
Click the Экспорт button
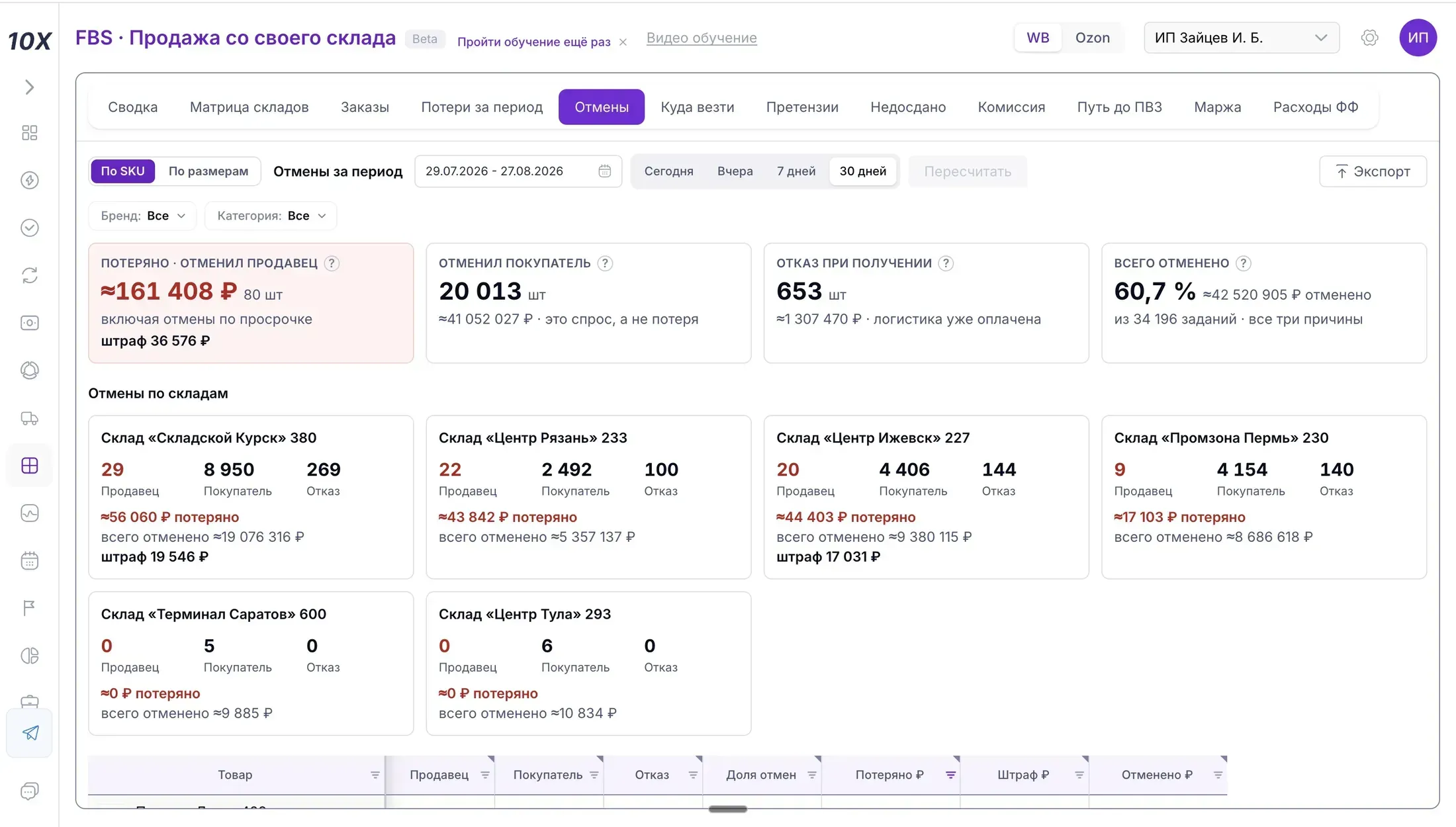click(1373, 171)
